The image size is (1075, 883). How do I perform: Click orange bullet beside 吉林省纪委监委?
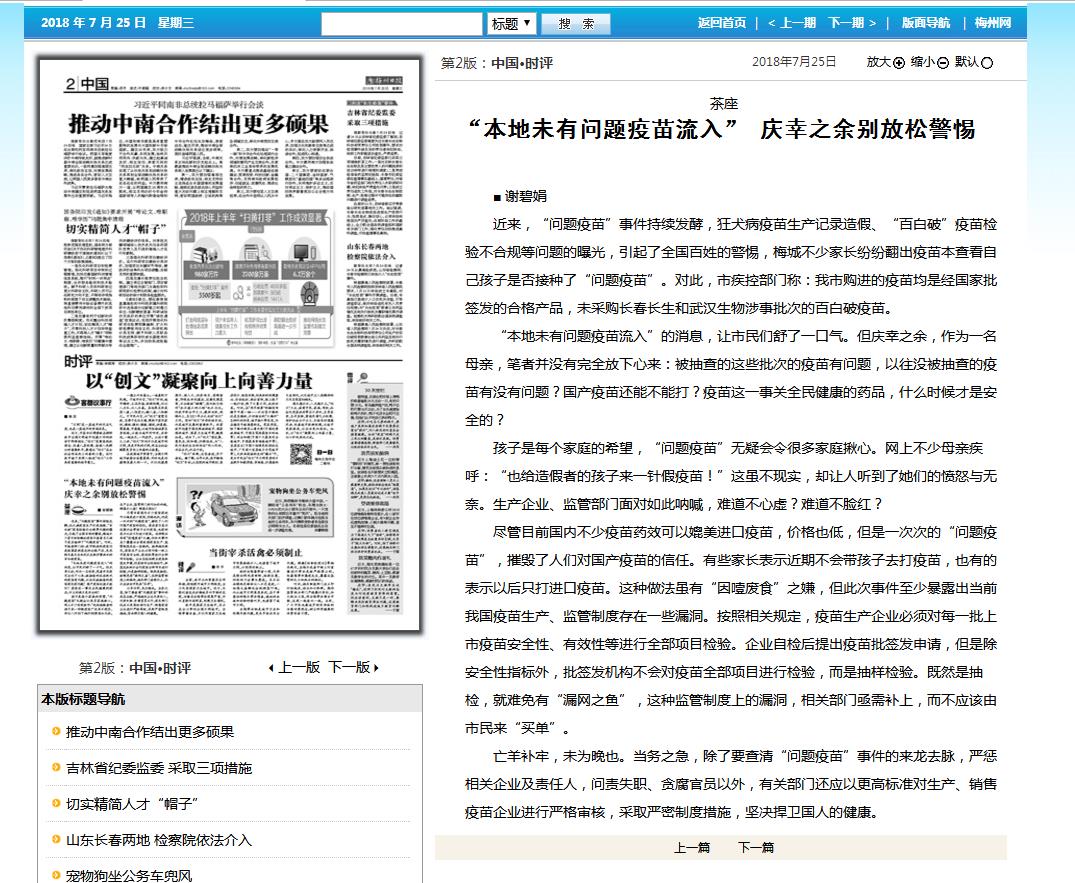pos(56,767)
